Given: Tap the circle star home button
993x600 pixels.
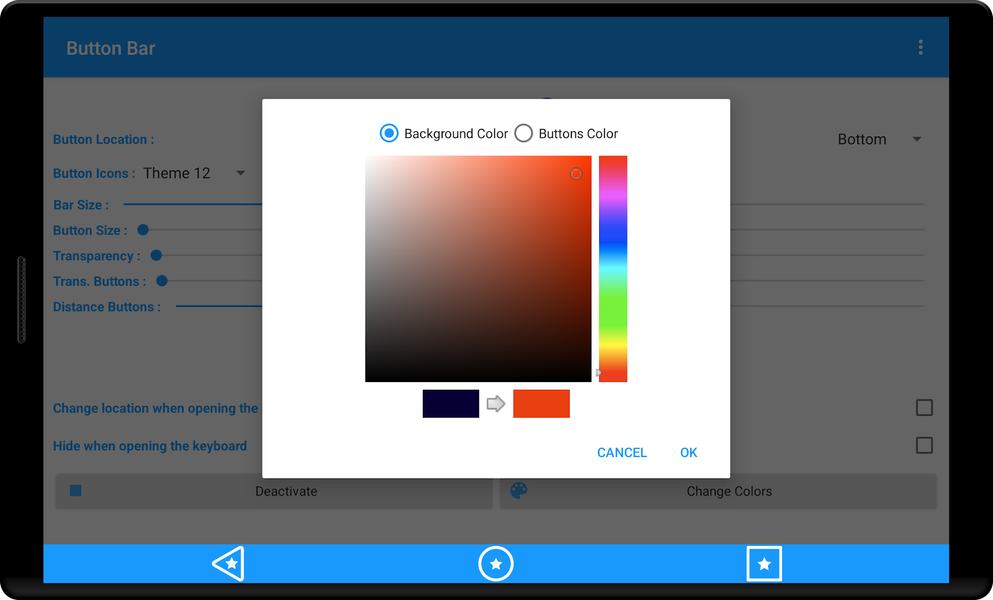Looking at the screenshot, I should [x=496, y=563].
